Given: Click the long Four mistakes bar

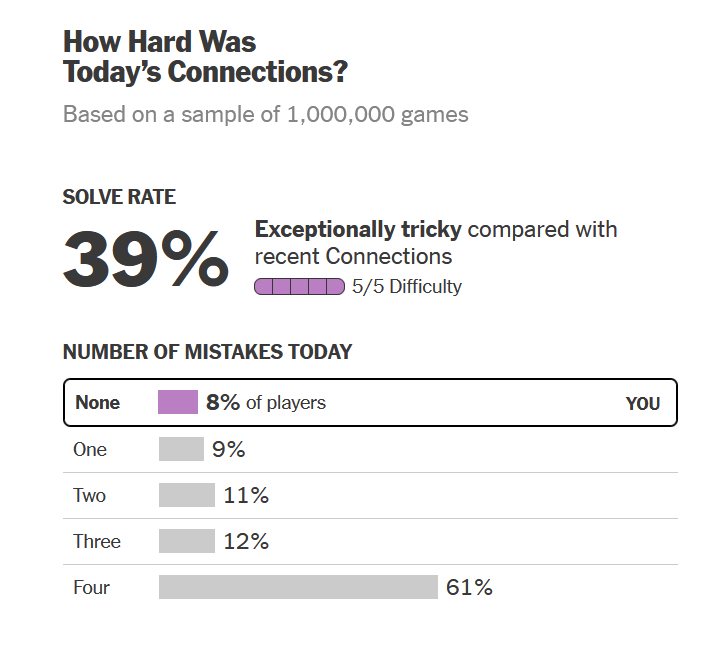Looking at the screenshot, I should [x=298, y=587].
